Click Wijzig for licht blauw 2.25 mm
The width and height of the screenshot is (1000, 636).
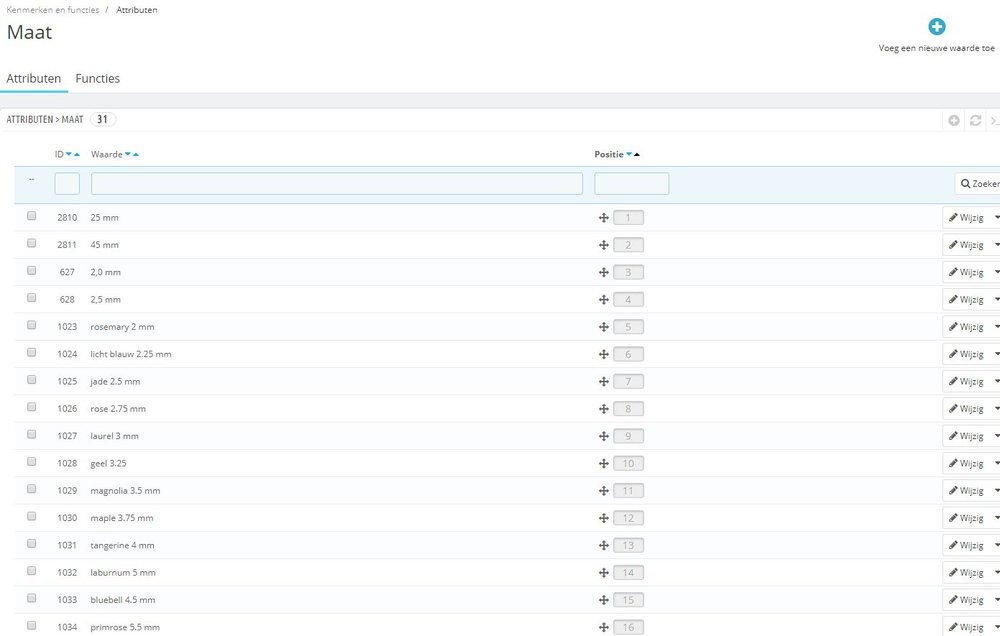click(x=966, y=355)
